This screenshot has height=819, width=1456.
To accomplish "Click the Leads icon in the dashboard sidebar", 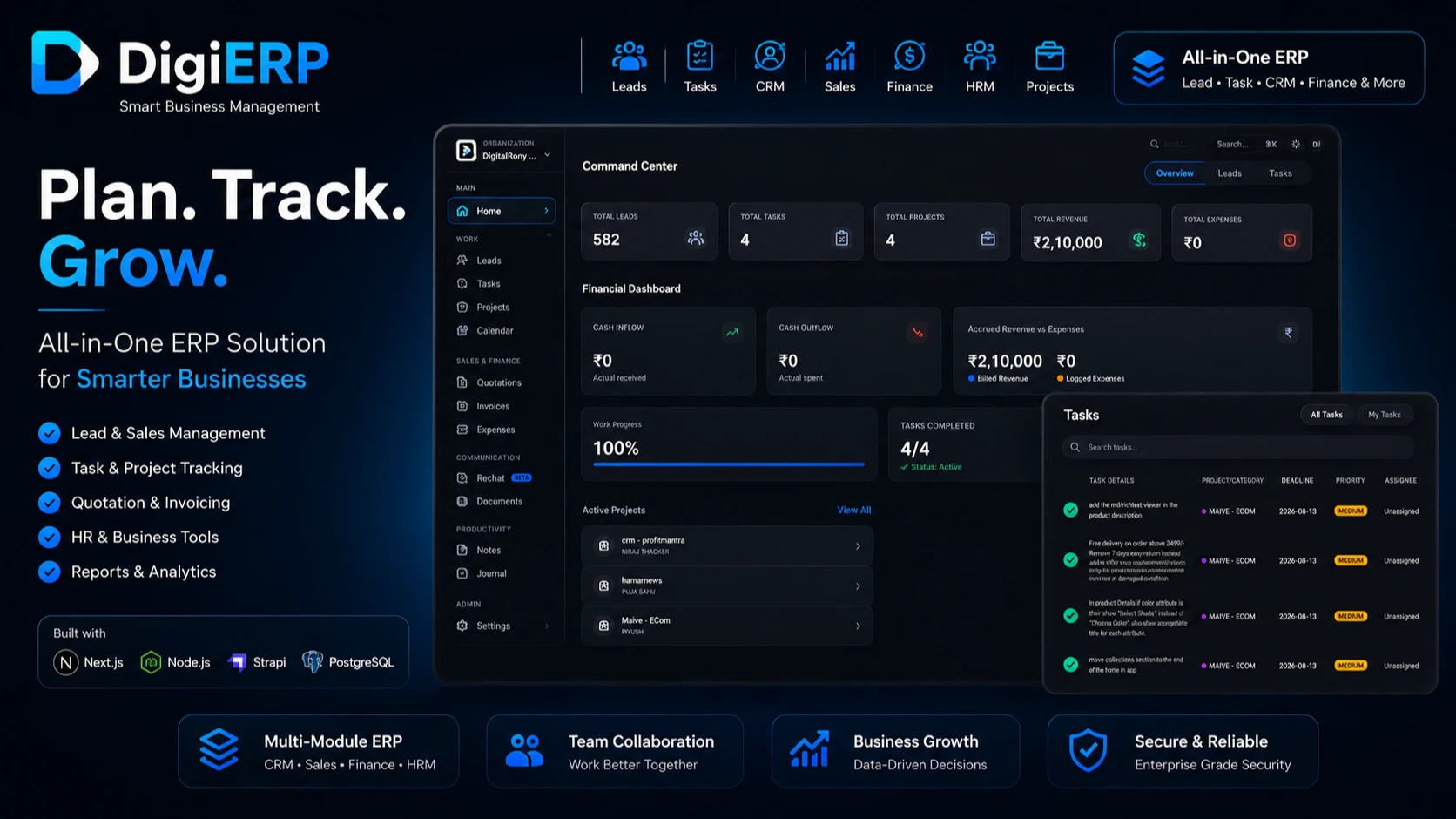I will [x=462, y=261].
